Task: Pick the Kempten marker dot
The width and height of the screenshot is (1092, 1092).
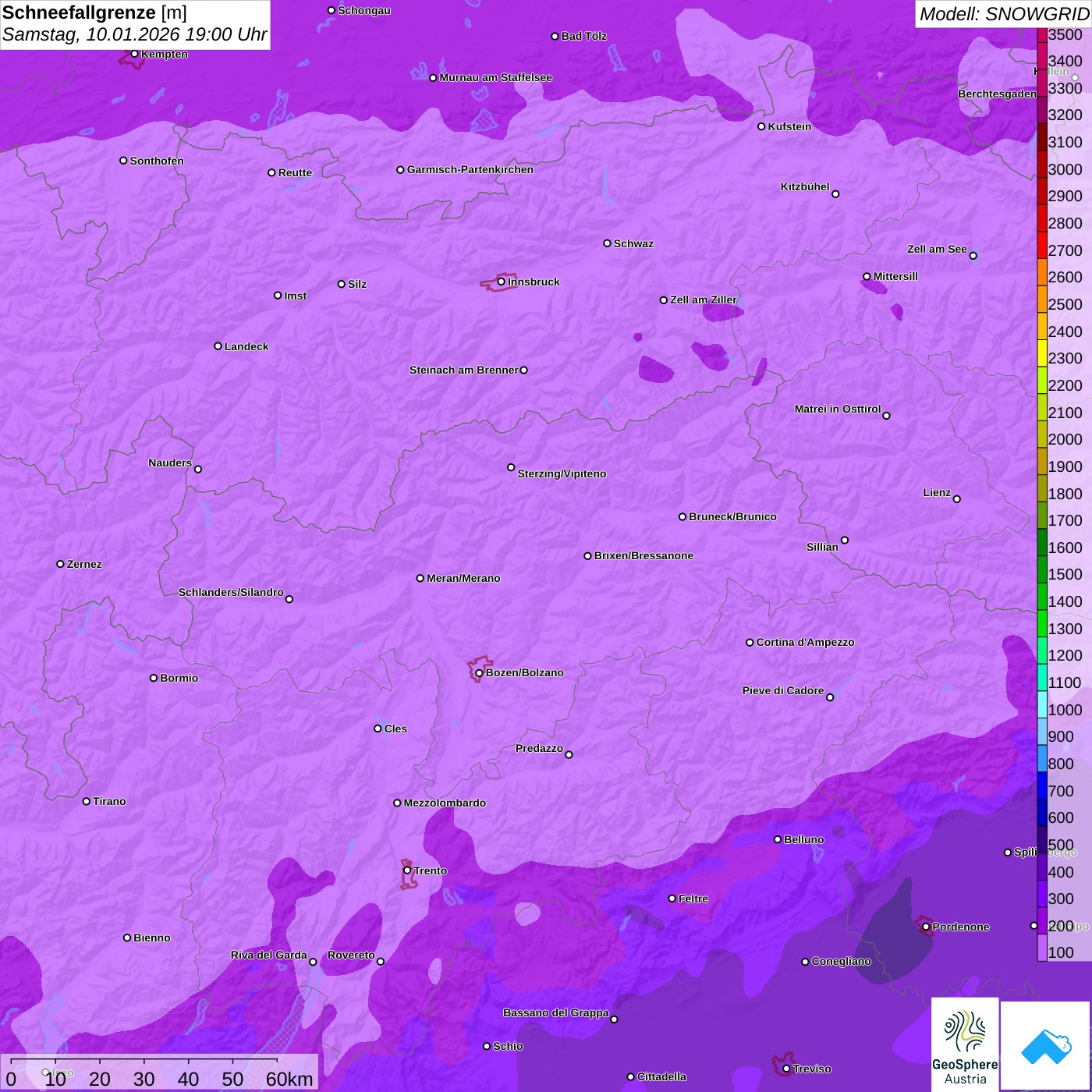Action: click(x=135, y=54)
